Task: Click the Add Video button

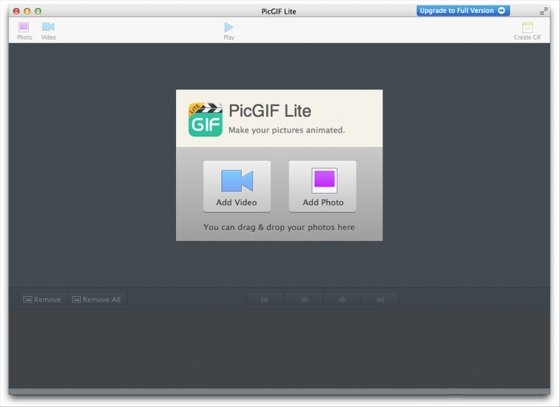Action: 237,186
